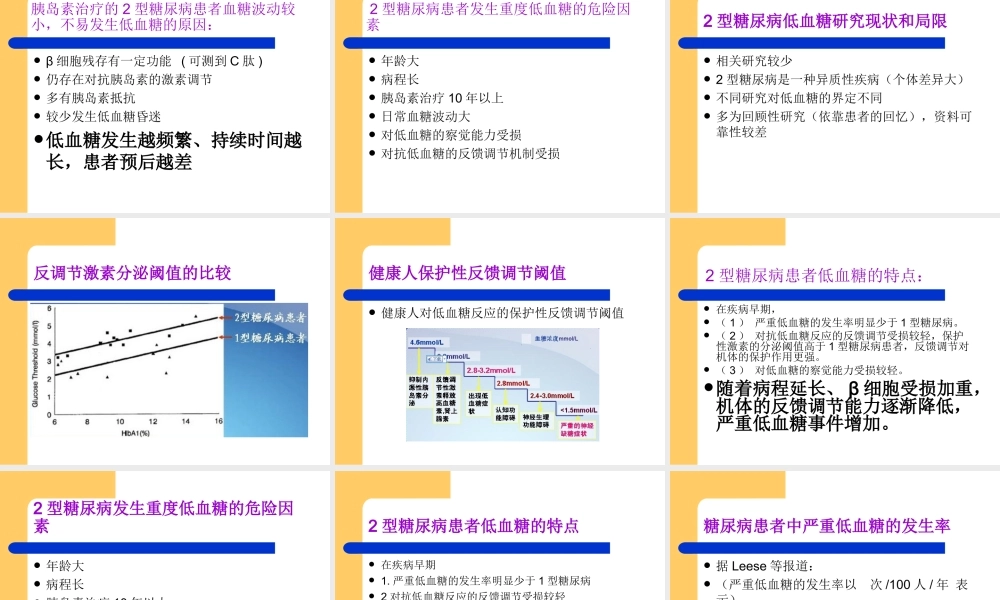Click the <1.5mmol/L label in the diagram
The image size is (1000, 600).
click(x=578, y=410)
